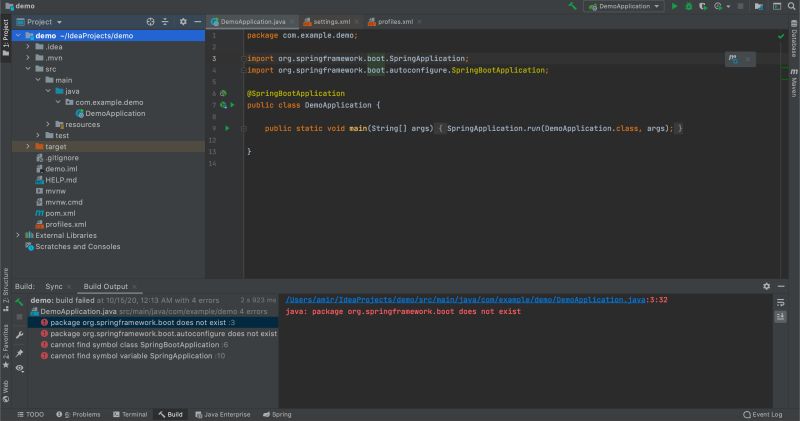This screenshot has width=800, height=421.
Task: Open the Project view mode dropdown
Action: [39, 22]
